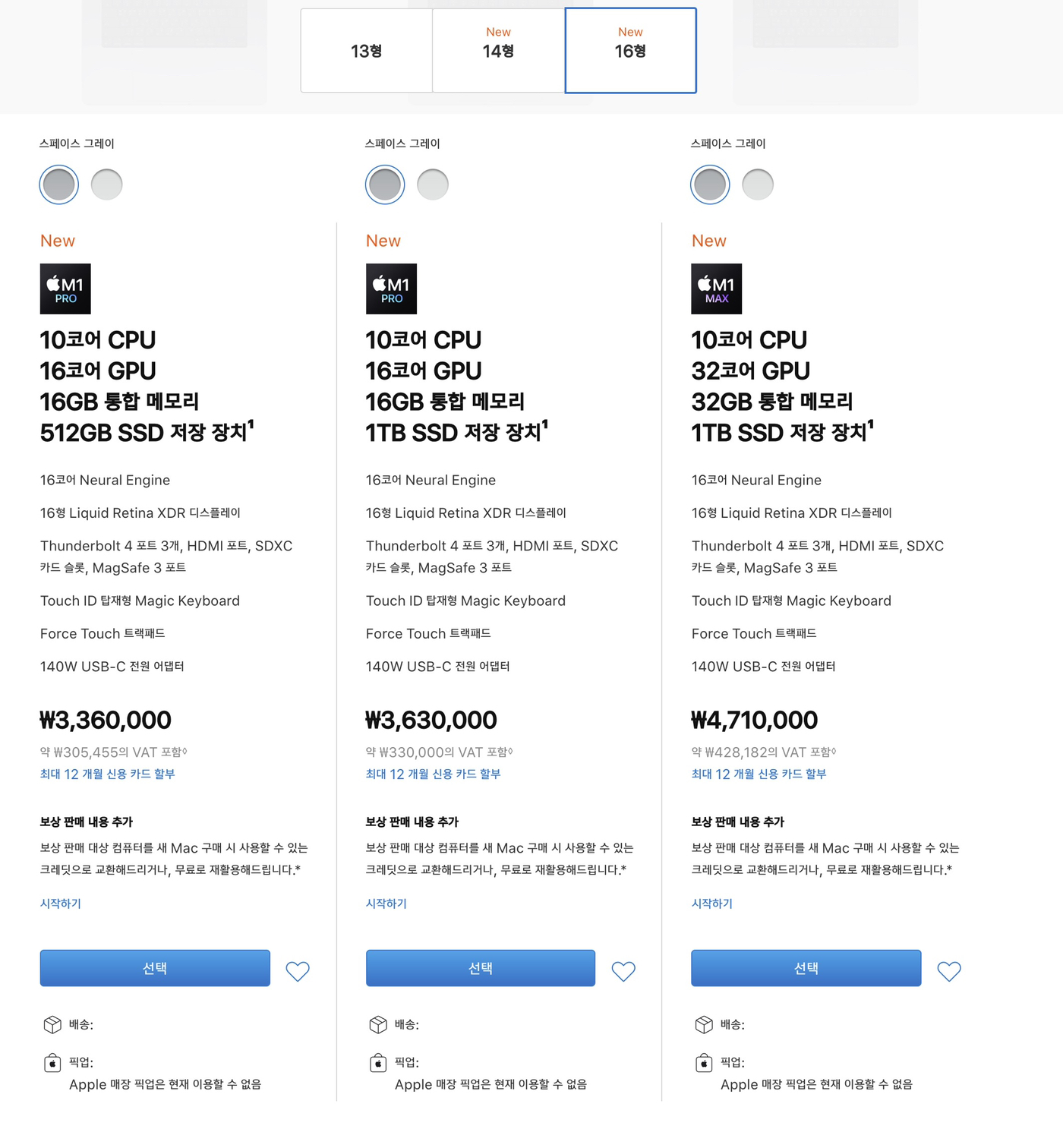Choose silver color for the 512GB model
This screenshot has height=1148, width=1063.
tap(106, 184)
